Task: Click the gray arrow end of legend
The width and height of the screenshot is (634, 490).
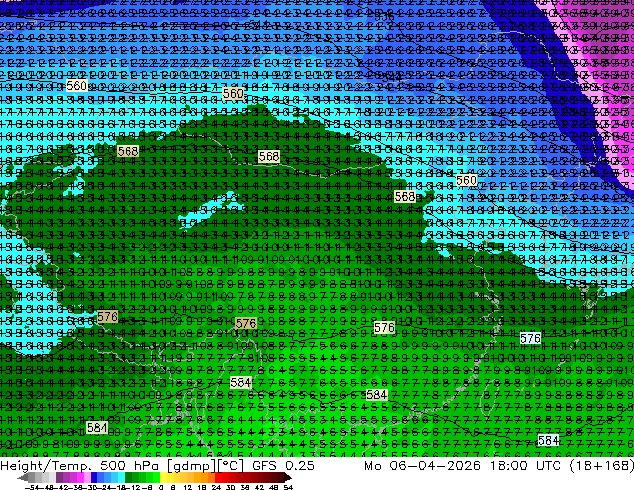Action: tap(22, 477)
